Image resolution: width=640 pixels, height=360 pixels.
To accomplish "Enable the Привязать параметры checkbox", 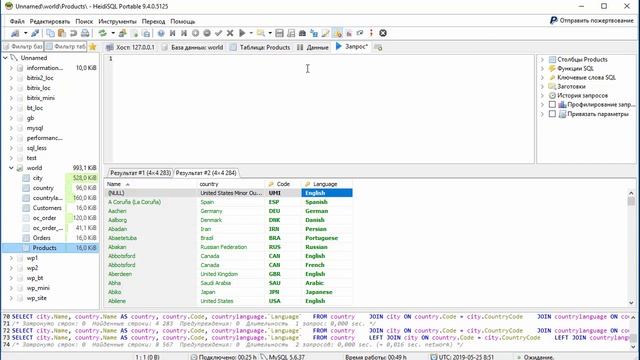I will tap(552, 114).
